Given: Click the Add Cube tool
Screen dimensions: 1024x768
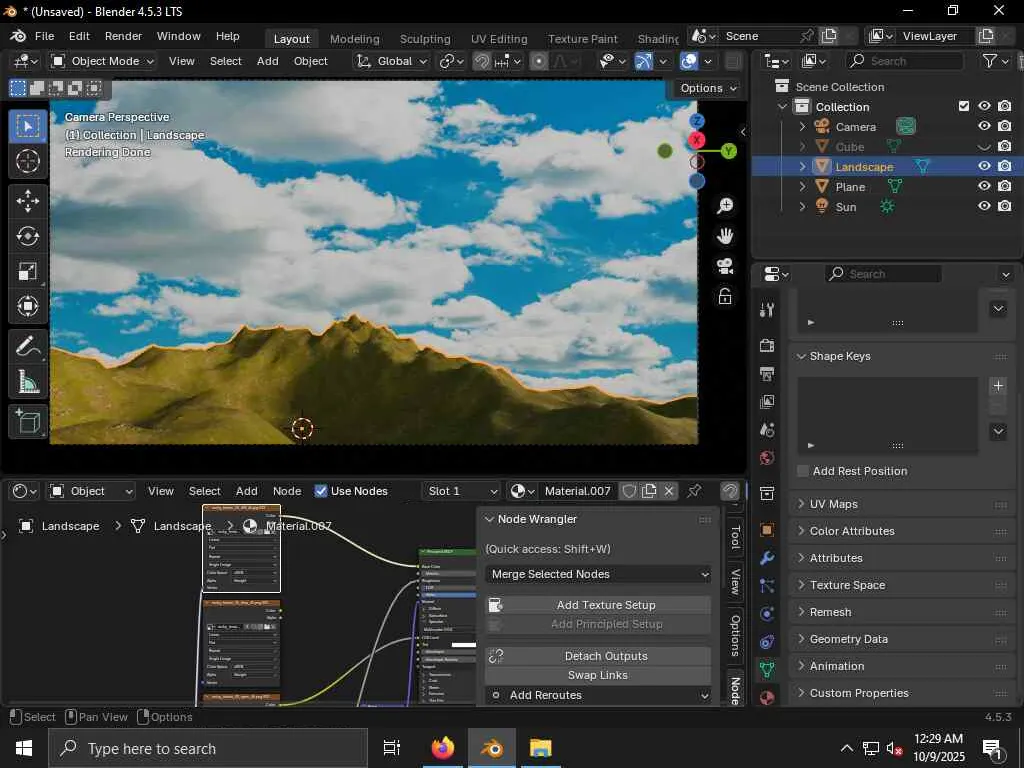Looking at the screenshot, I should pyautogui.click(x=28, y=422).
